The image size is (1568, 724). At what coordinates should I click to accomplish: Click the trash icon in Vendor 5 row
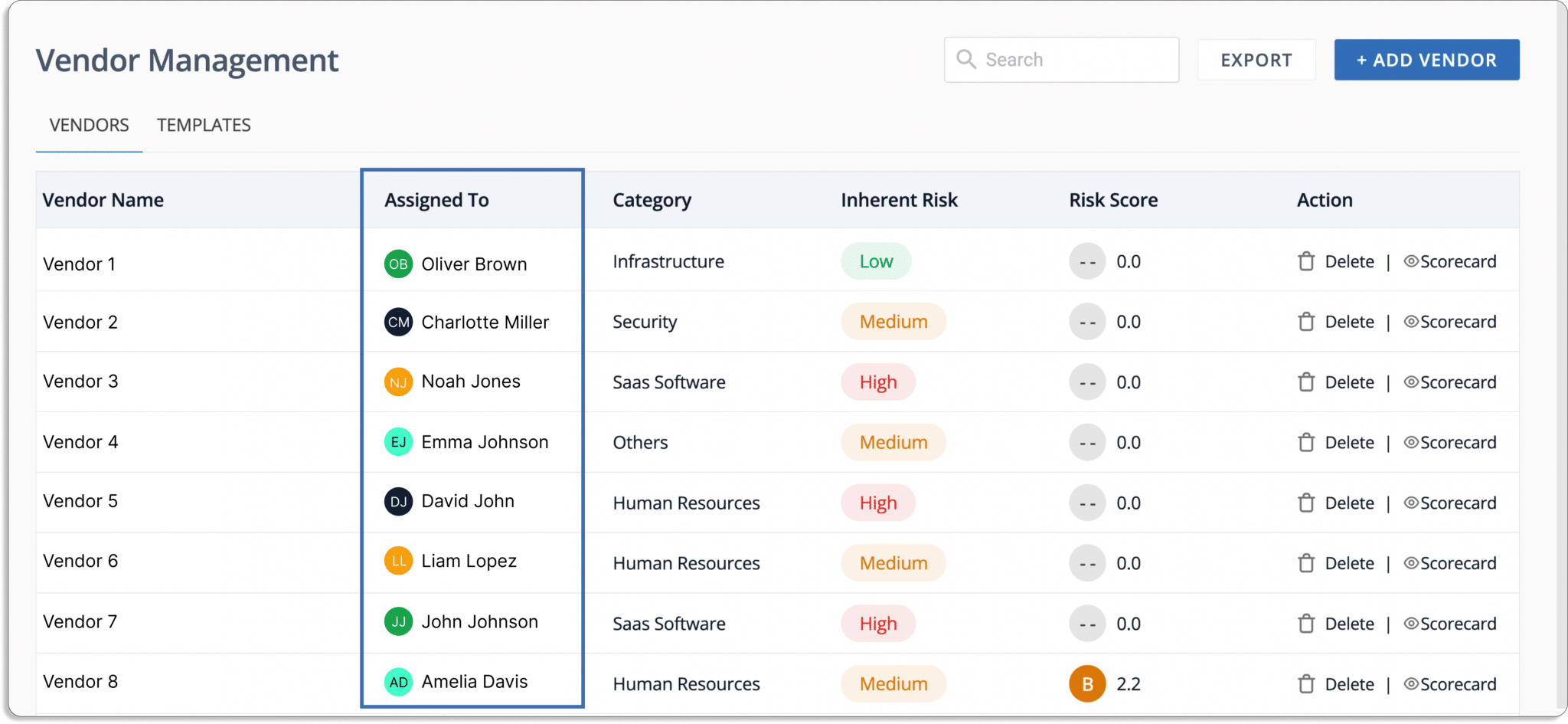[1306, 503]
